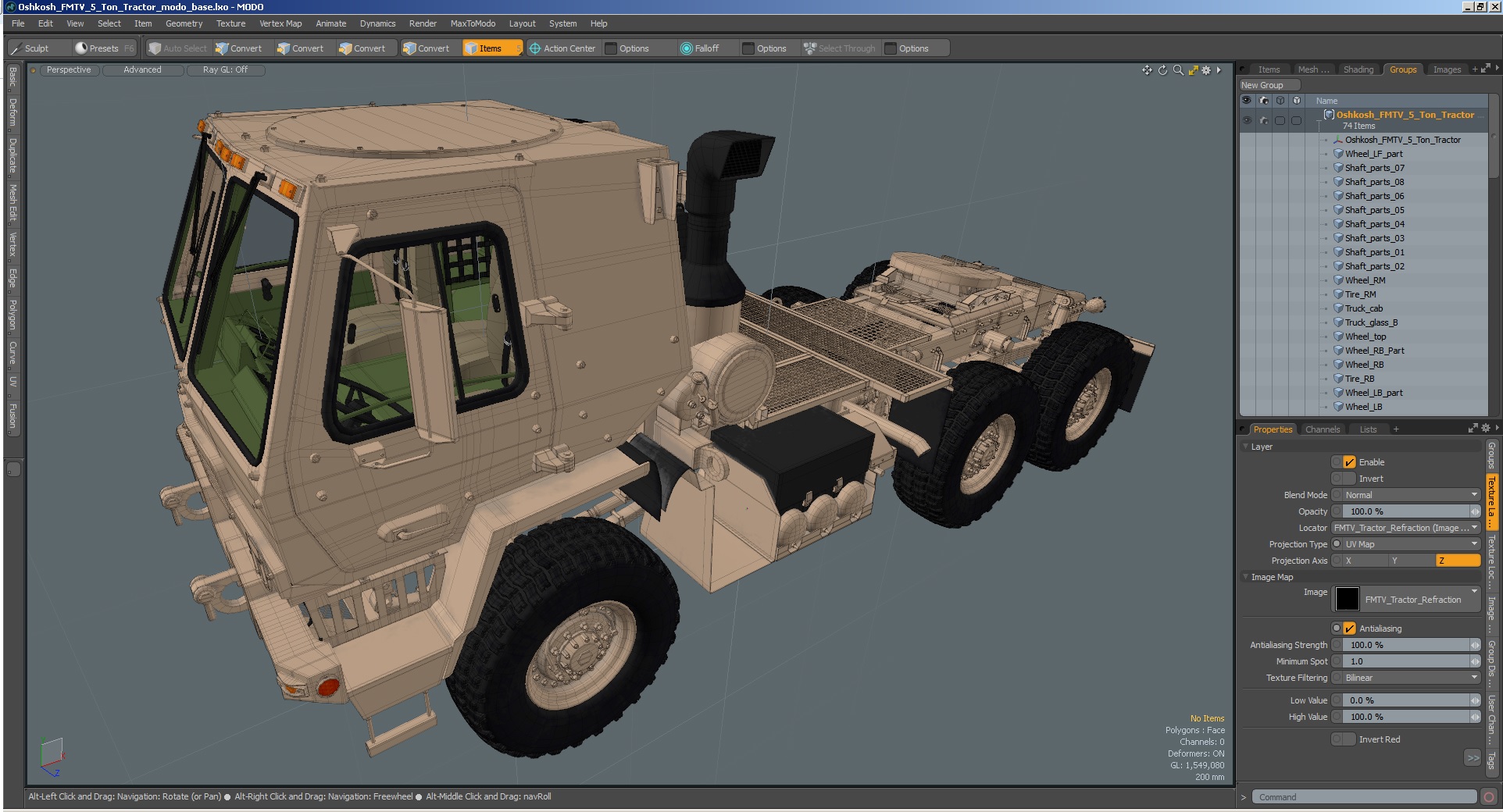
Task: Open the Geometry menu
Action: point(184,23)
